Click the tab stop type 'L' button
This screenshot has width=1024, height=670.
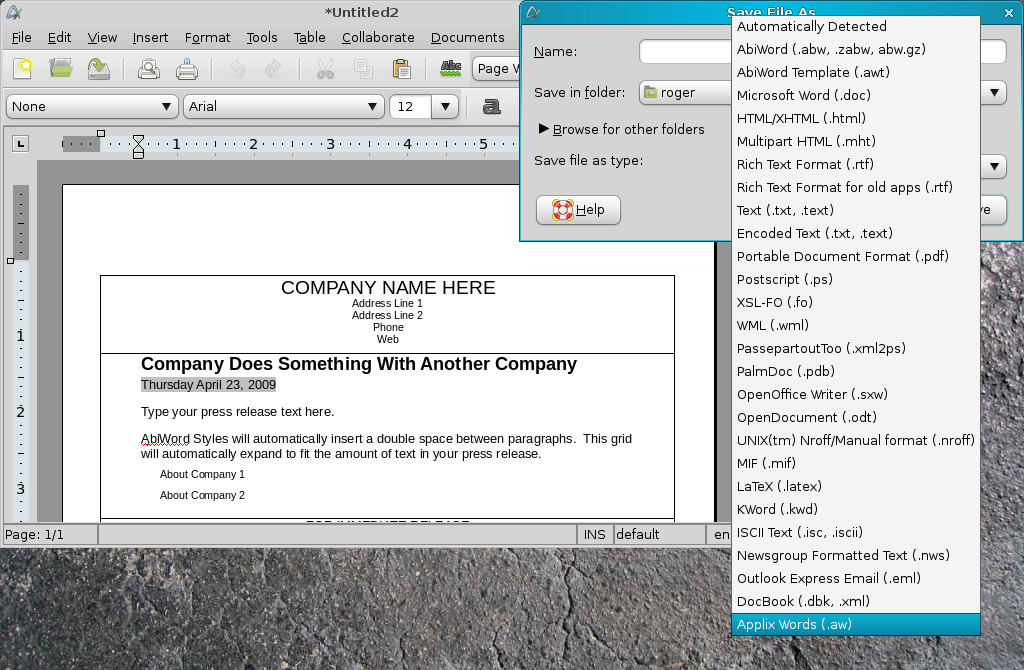coord(20,144)
